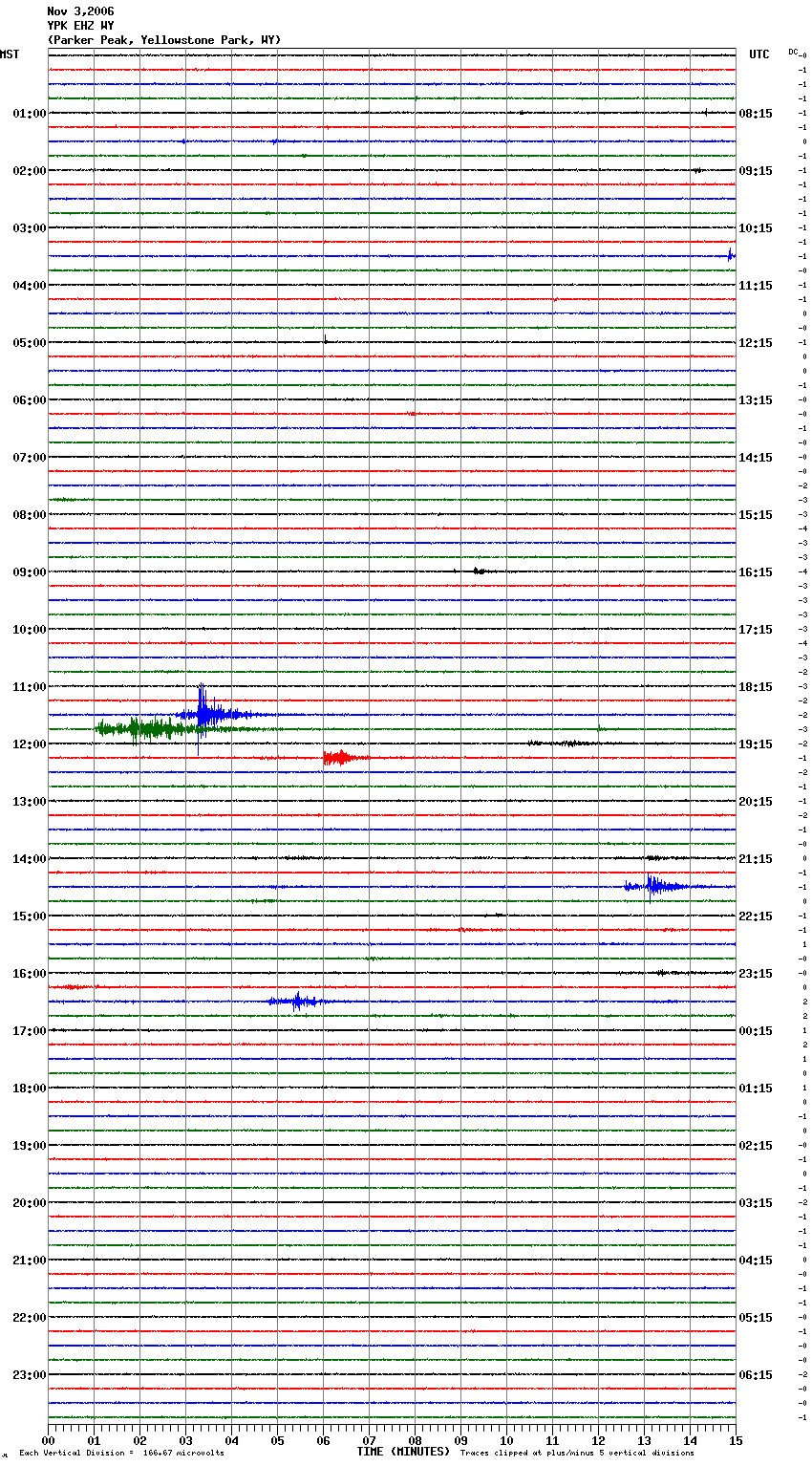Select the 14:00 MST row label
The width and height of the screenshot is (812, 1466).
tap(30, 859)
